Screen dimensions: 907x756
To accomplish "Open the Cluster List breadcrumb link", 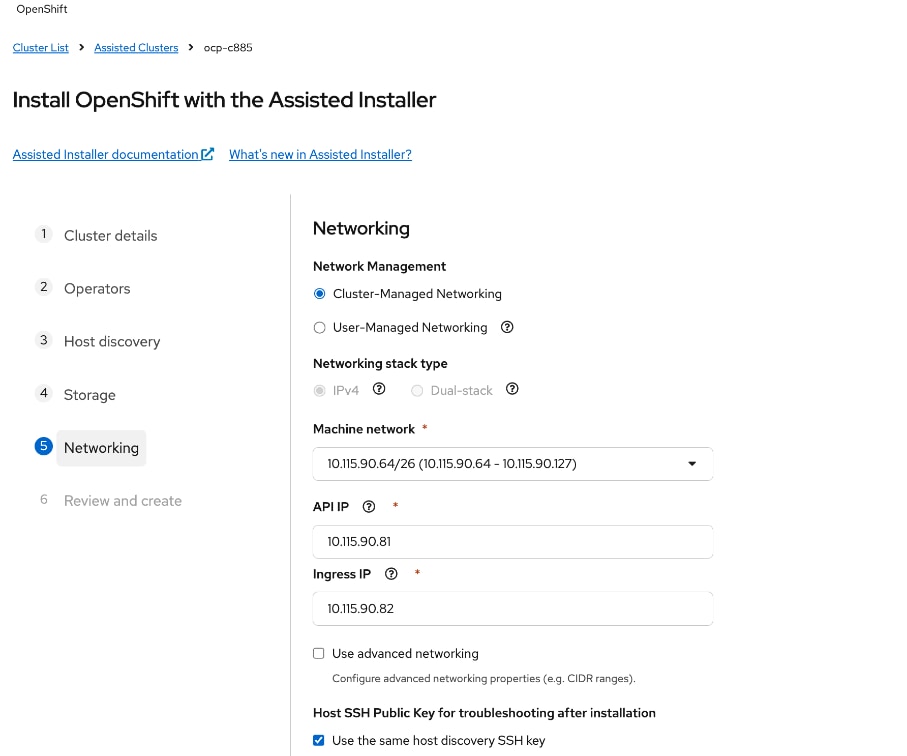I will 40,47.
